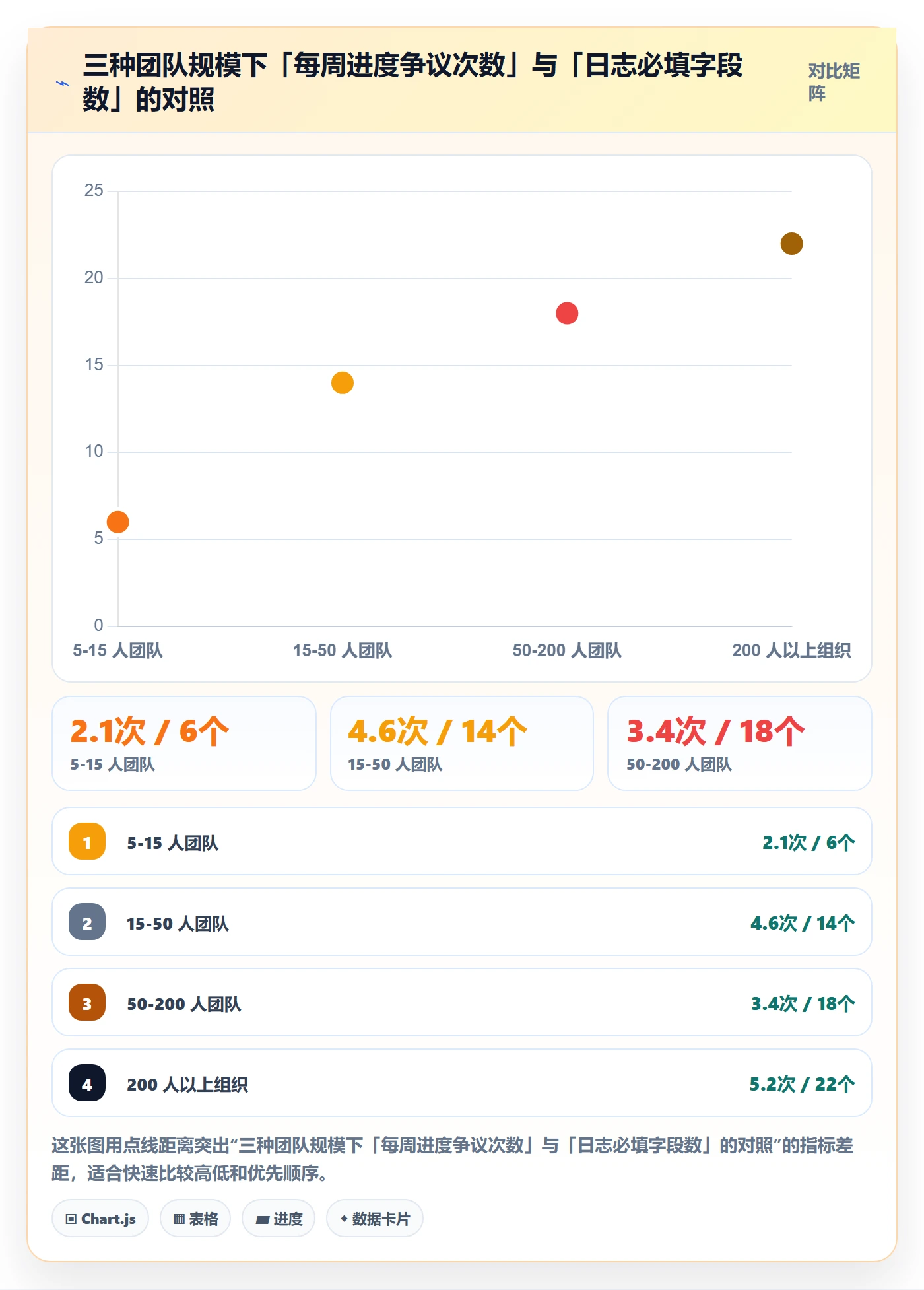Click the x-axis label 5-15 人团队
The width and height of the screenshot is (924, 1290).
[117, 650]
